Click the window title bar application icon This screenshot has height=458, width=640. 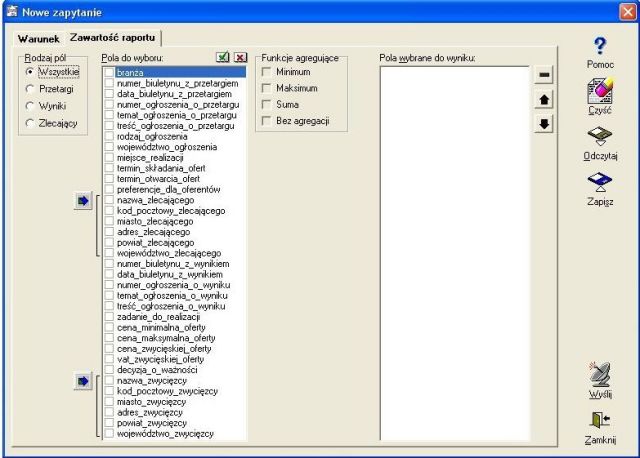(x=12, y=11)
